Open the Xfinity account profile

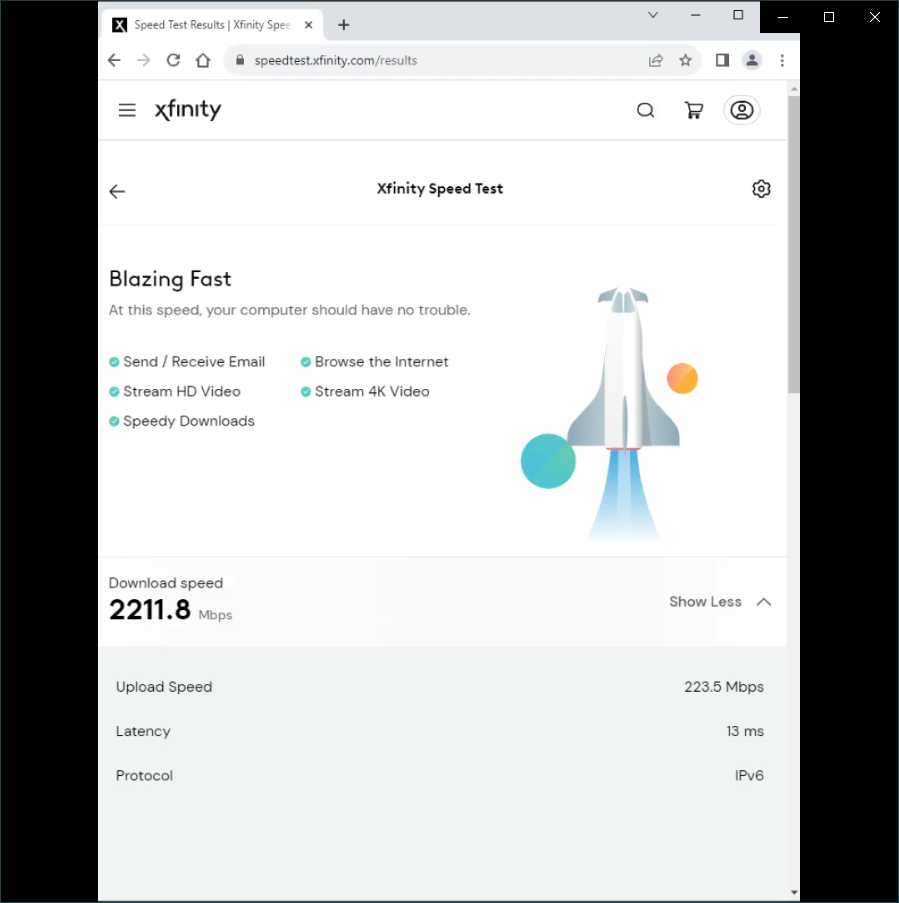742,110
